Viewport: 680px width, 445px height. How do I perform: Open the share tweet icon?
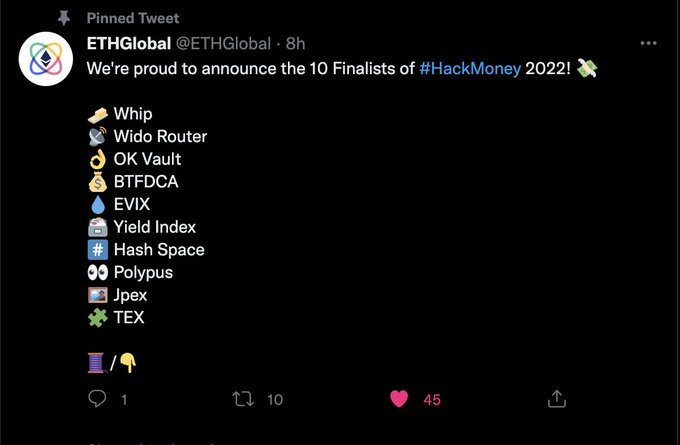click(x=557, y=399)
